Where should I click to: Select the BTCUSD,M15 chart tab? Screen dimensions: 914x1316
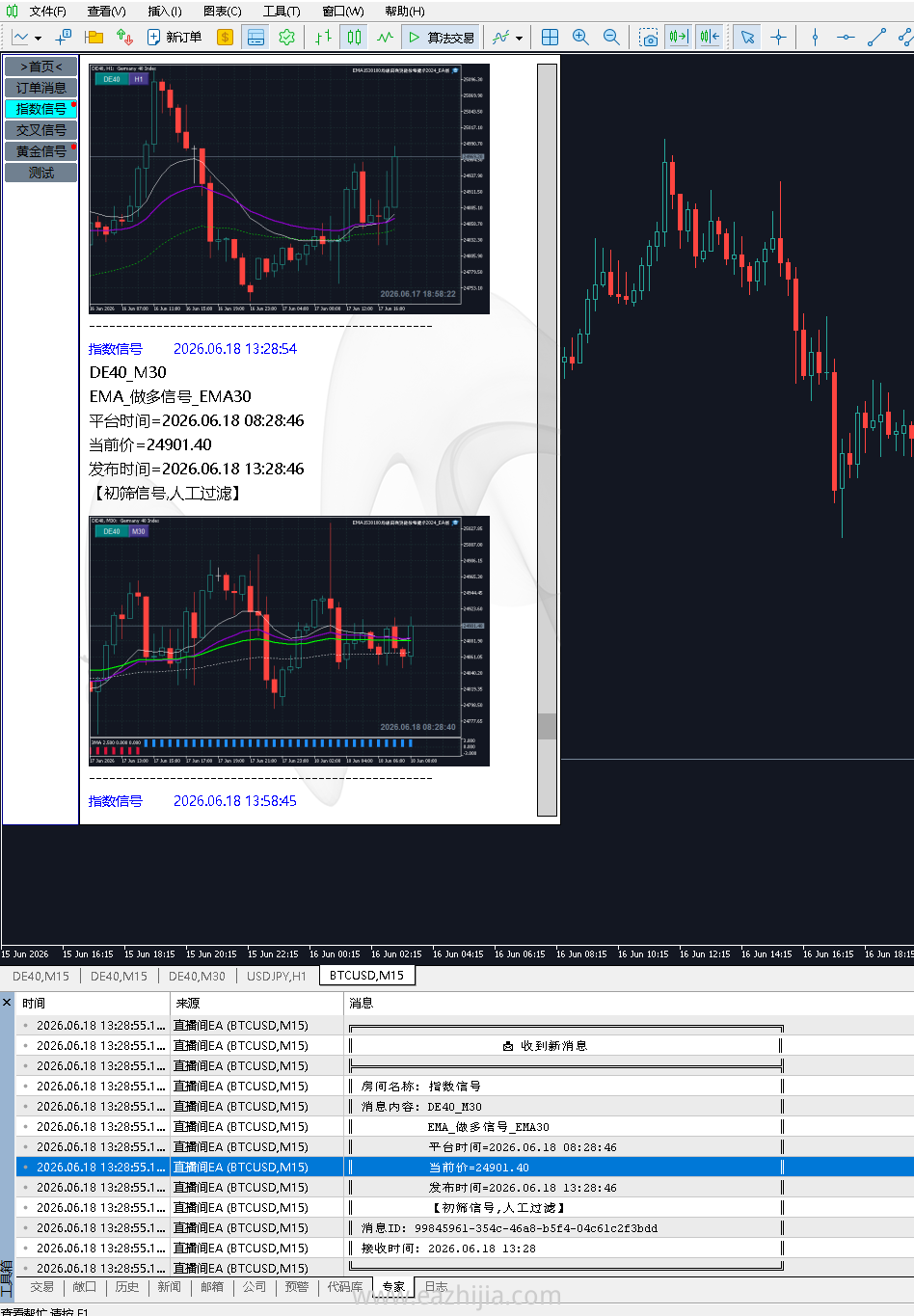tap(366, 976)
